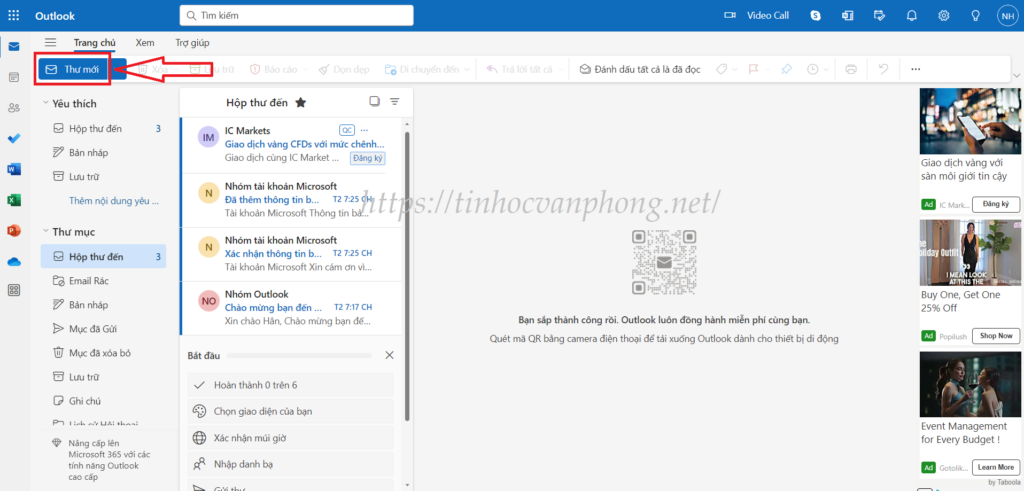Toggle select-all messages icon
The image size is (1024, 491).
coord(374,101)
